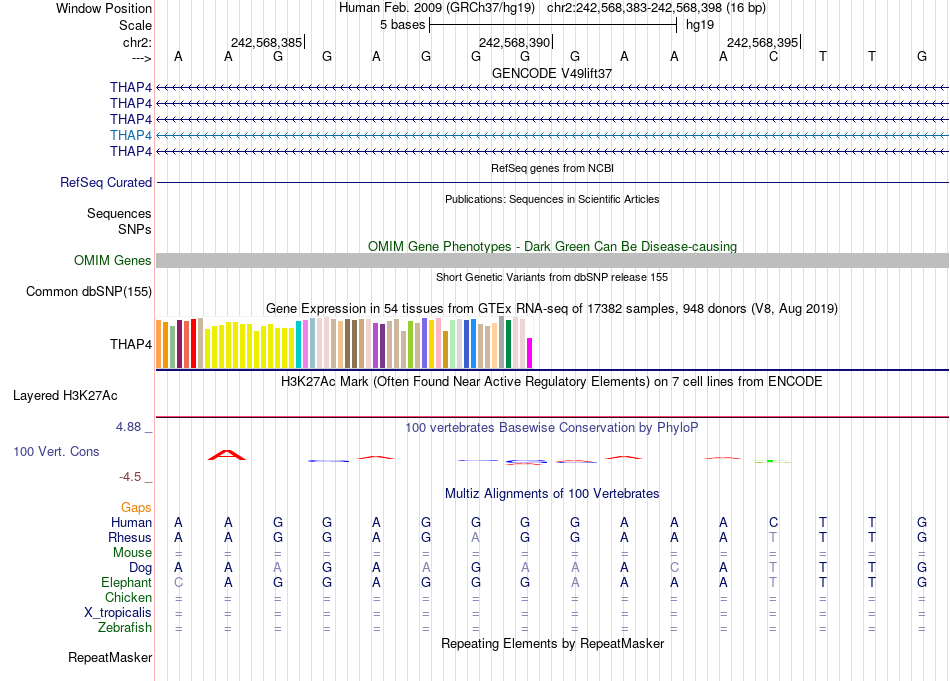
Task: Click the cyan bar in the GTEx expression chart
Action: (299, 345)
